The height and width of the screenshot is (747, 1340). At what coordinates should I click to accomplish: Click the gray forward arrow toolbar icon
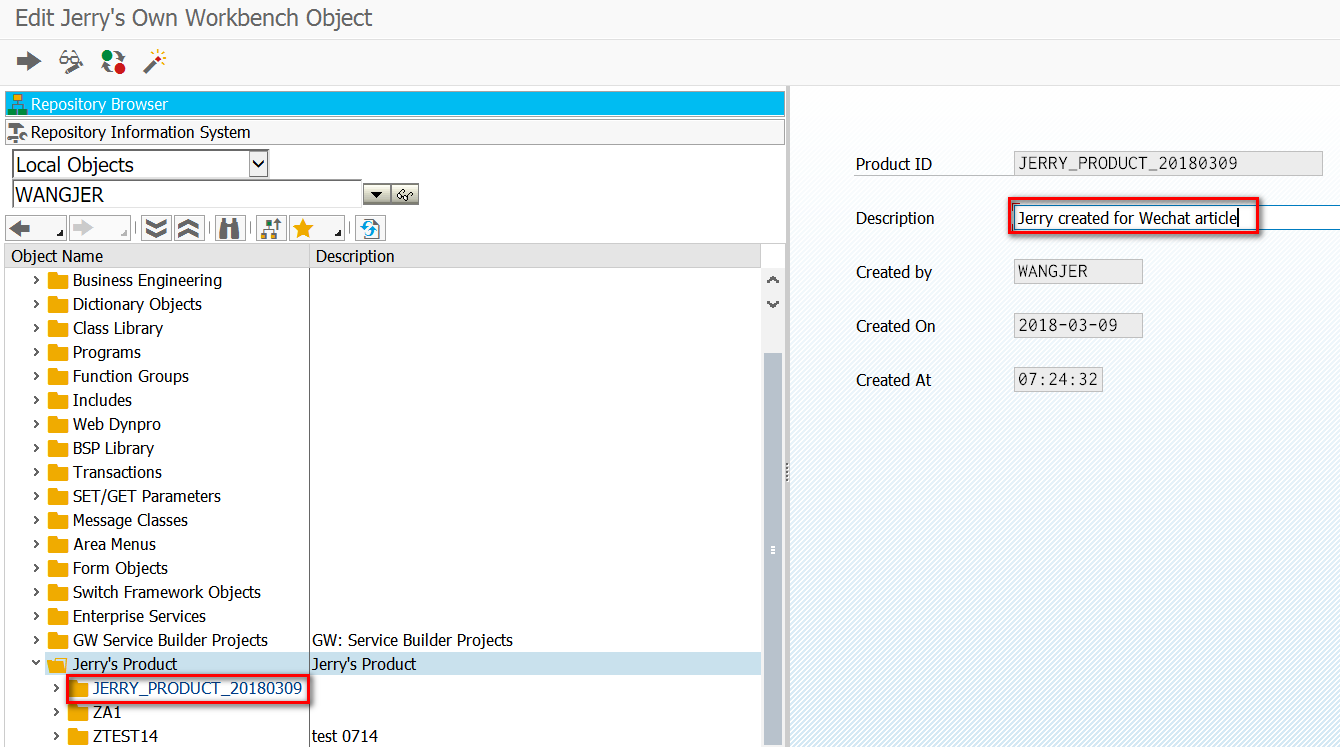pyautogui.click(x=29, y=62)
